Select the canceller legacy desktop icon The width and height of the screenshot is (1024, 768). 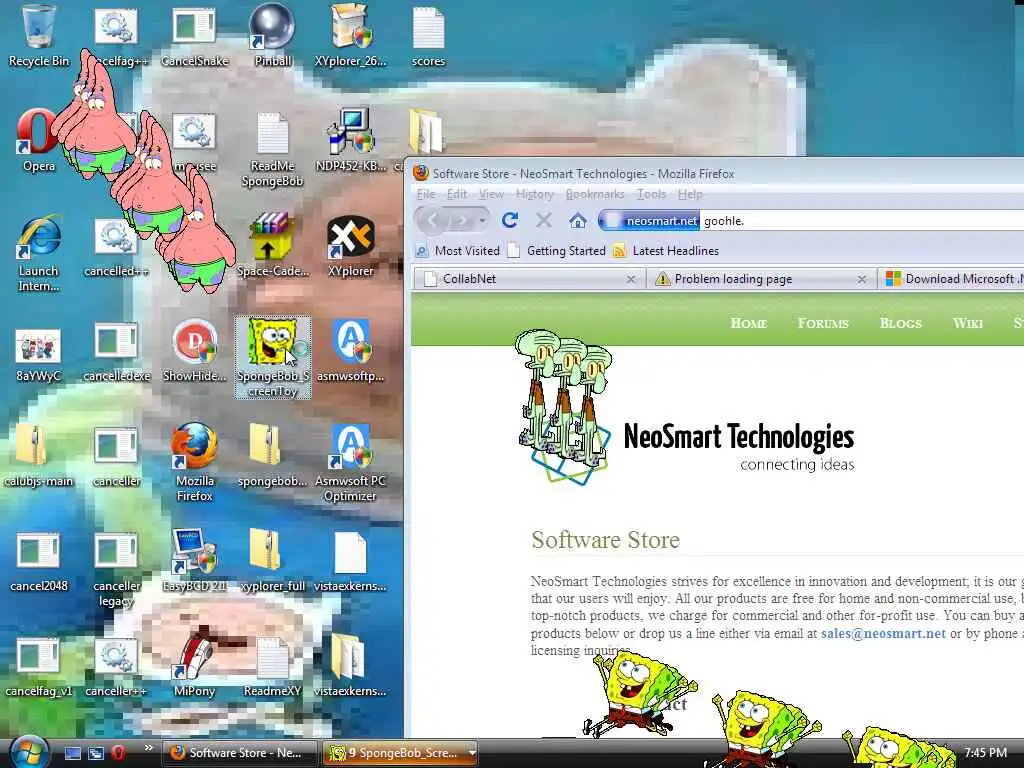116,568
